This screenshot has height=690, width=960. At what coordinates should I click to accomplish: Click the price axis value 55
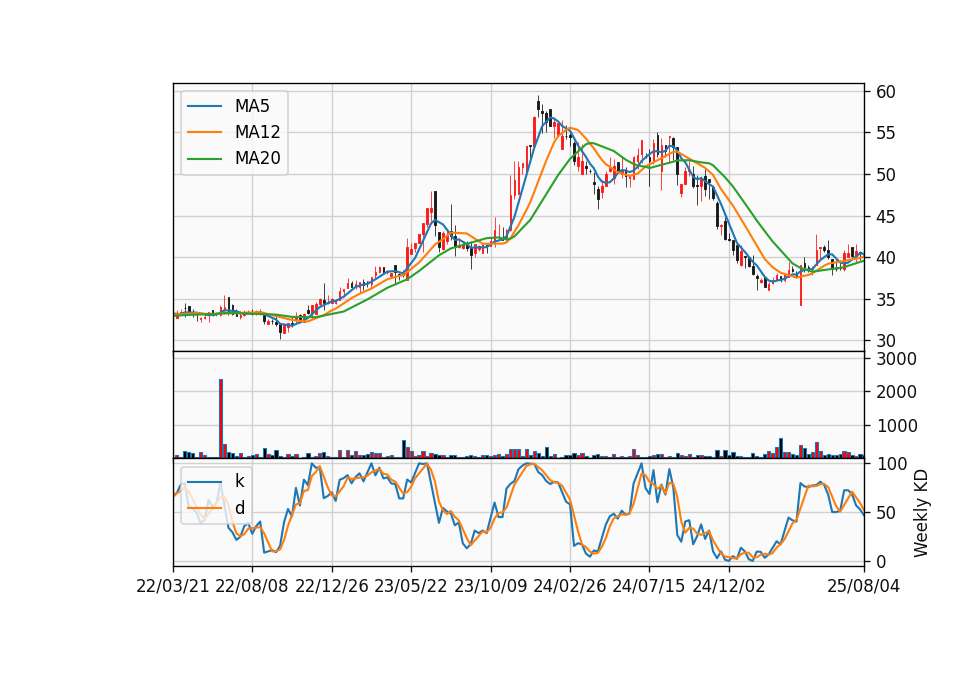coord(886,133)
